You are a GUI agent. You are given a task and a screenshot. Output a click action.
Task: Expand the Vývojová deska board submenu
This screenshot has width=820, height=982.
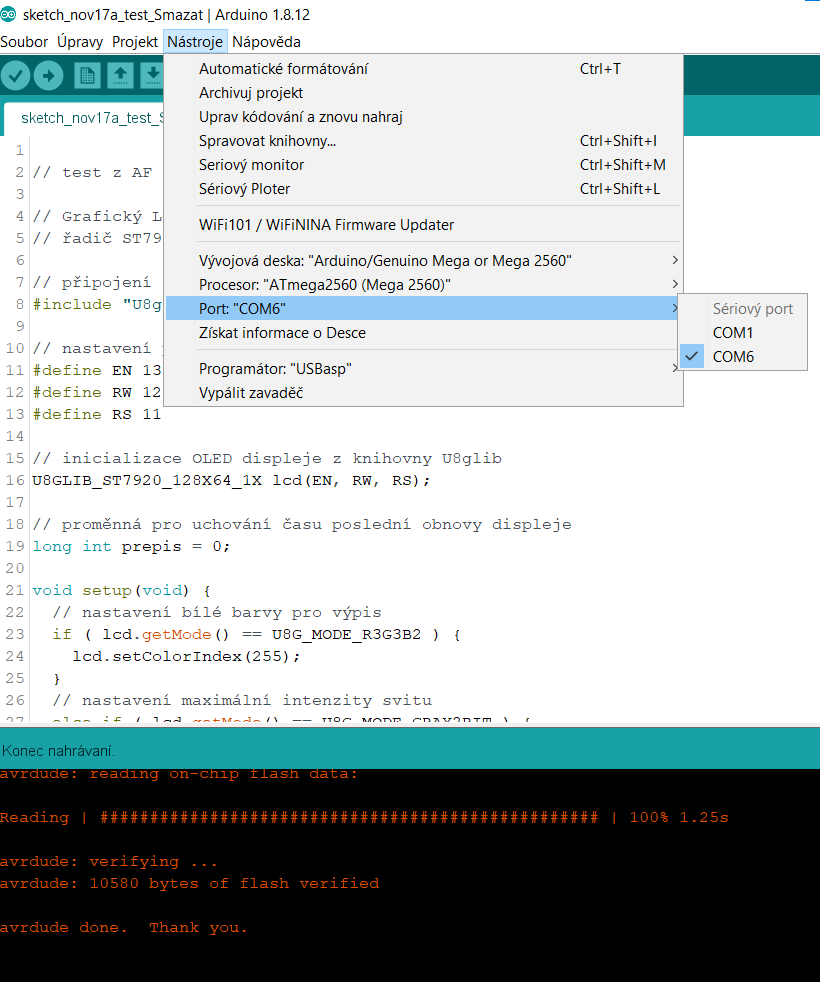point(385,261)
